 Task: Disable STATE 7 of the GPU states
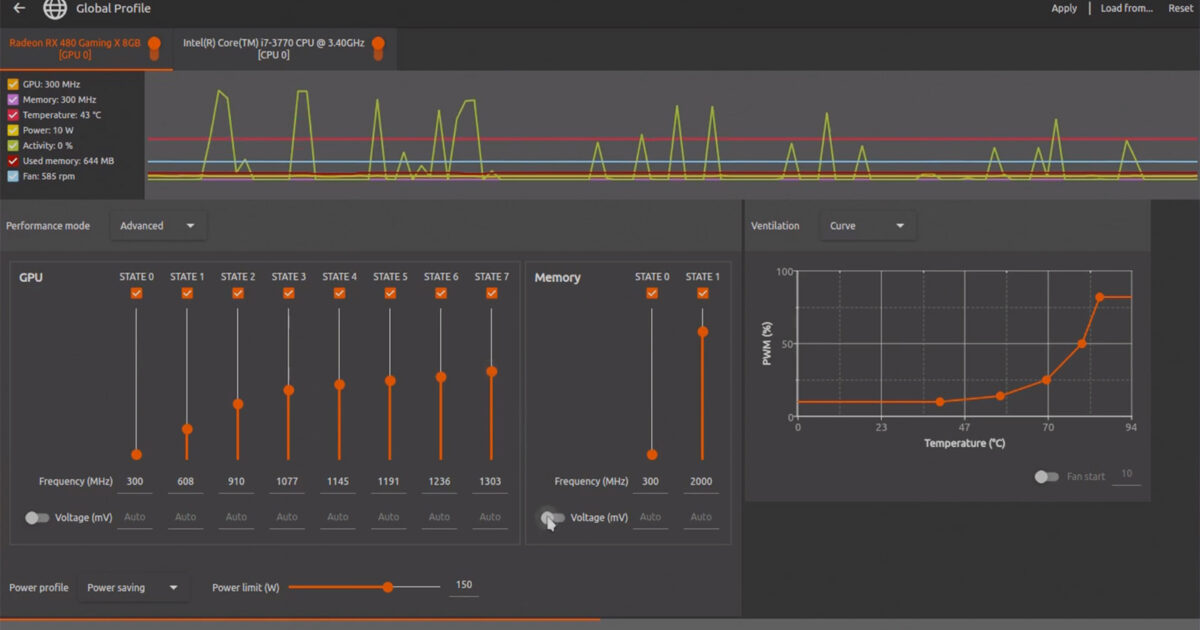pyautogui.click(x=490, y=293)
